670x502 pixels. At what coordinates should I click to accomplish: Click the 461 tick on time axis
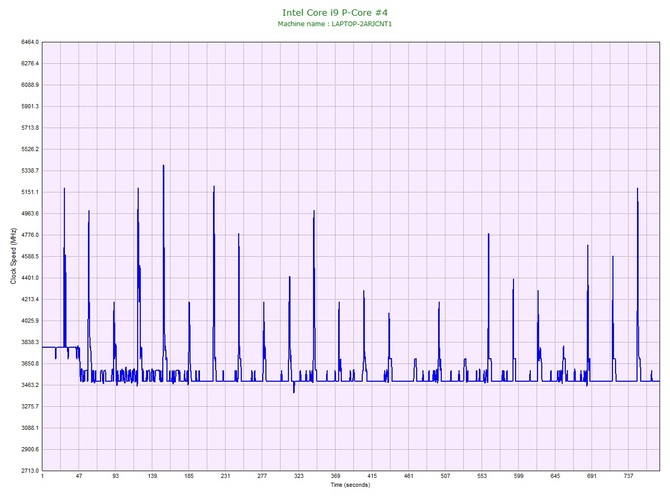point(409,476)
